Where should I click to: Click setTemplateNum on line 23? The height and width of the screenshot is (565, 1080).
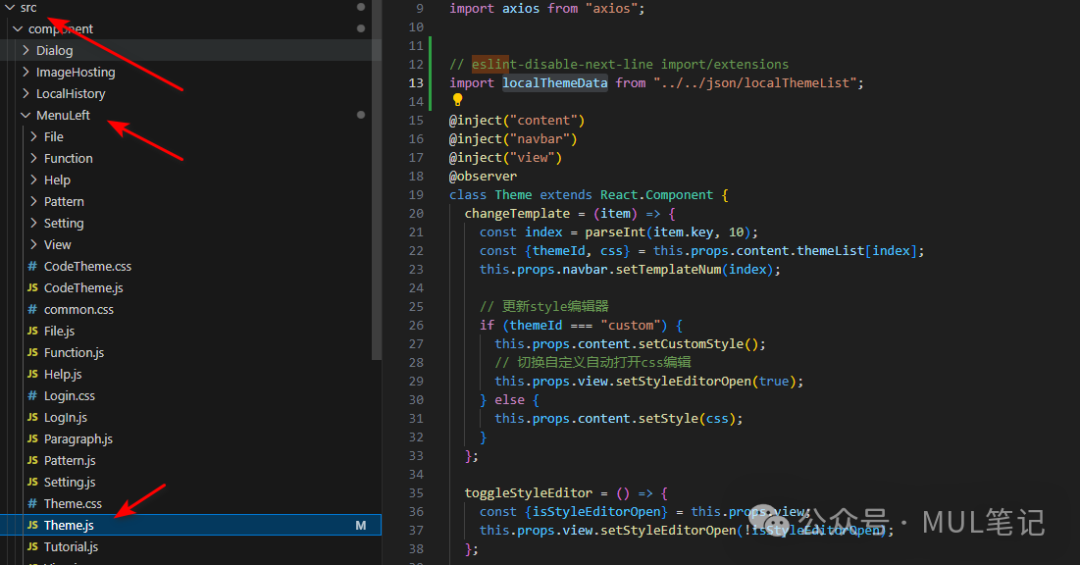tap(668, 269)
